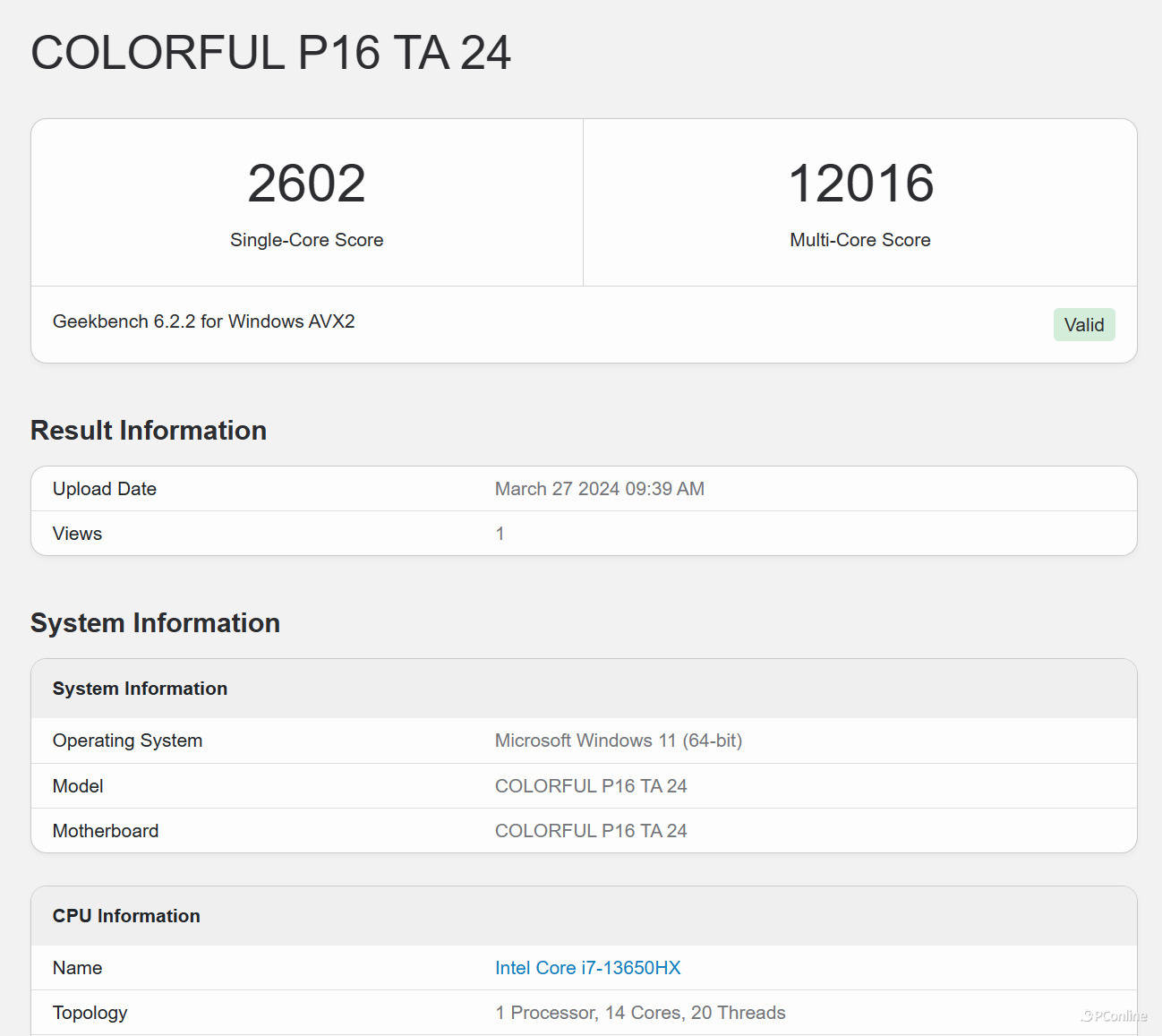This screenshot has width=1162, height=1036.
Task: Click the Multi-Core Score label
Action: click(859, 240)
